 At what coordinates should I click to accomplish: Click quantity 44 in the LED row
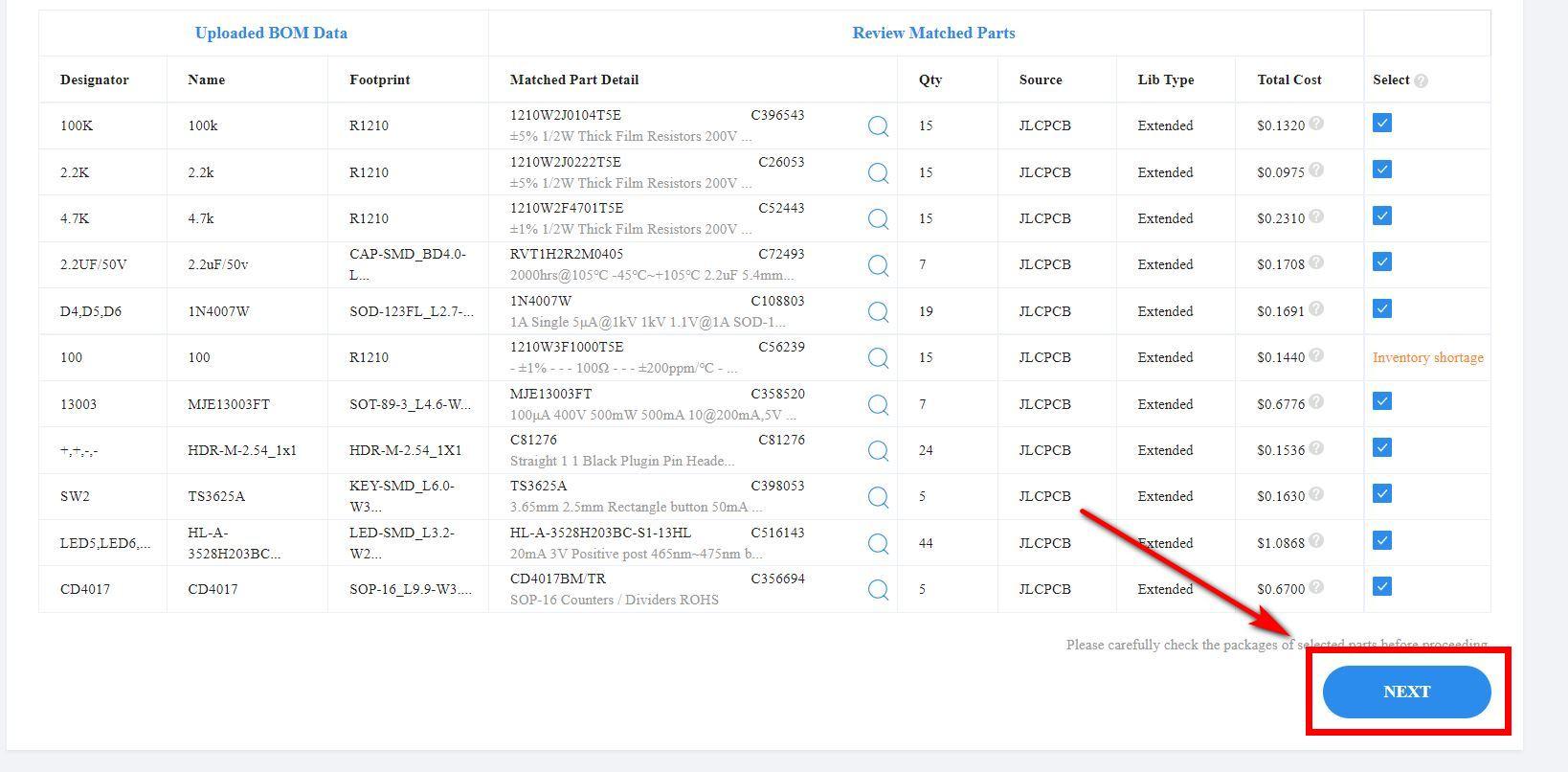pos(926,543)
